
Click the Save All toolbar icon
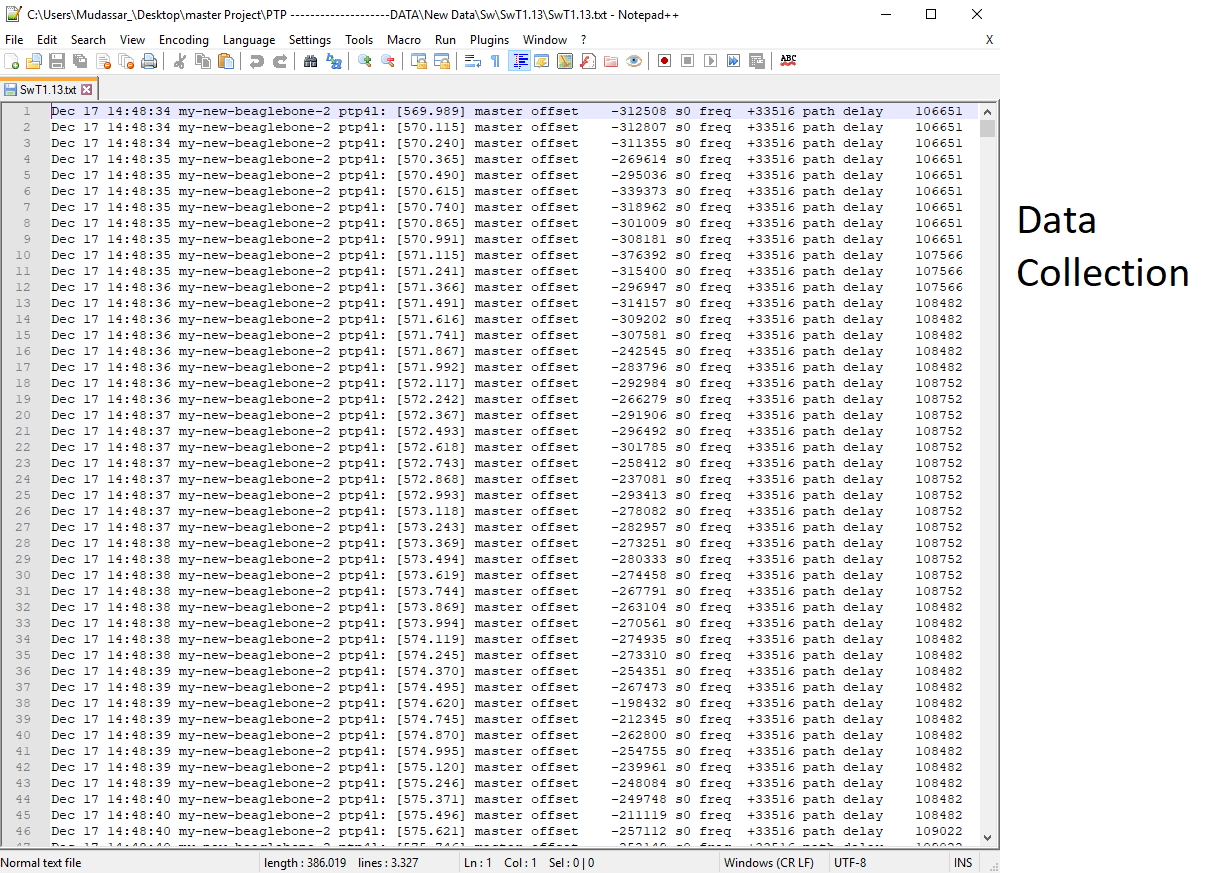(x=80, y=61)
